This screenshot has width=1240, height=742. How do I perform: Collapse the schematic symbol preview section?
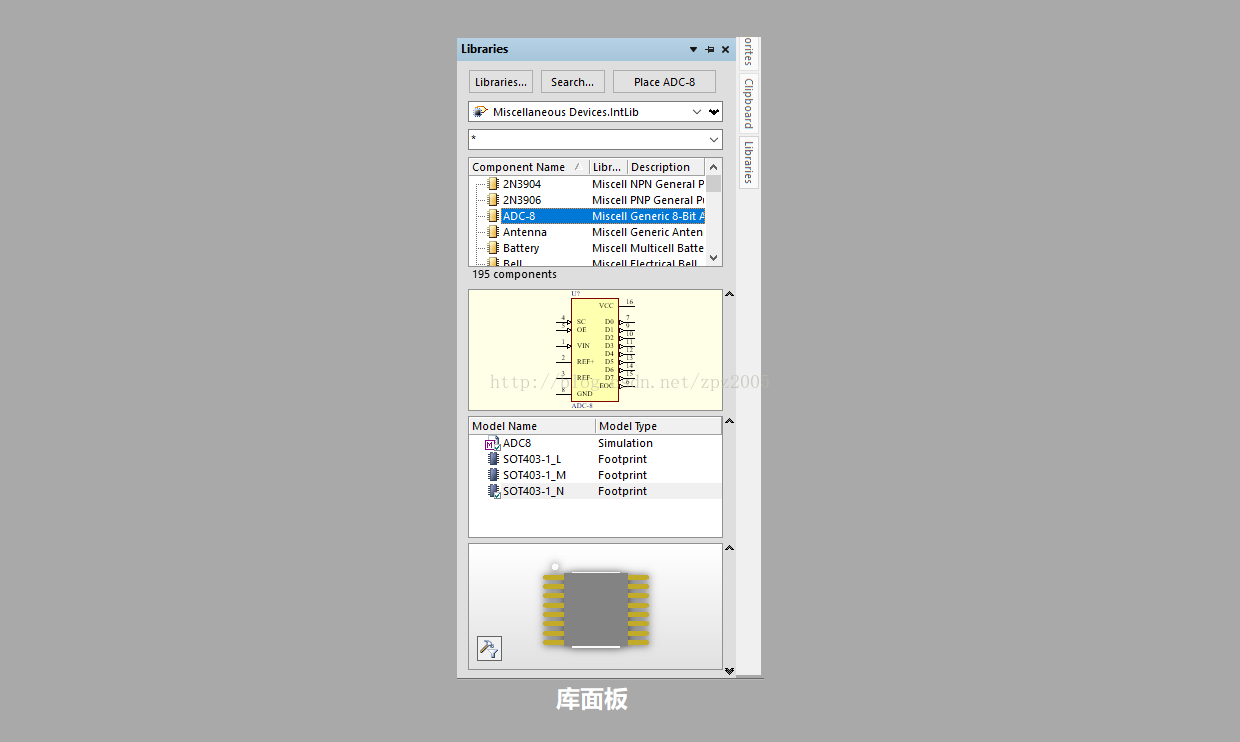[729, 294]
